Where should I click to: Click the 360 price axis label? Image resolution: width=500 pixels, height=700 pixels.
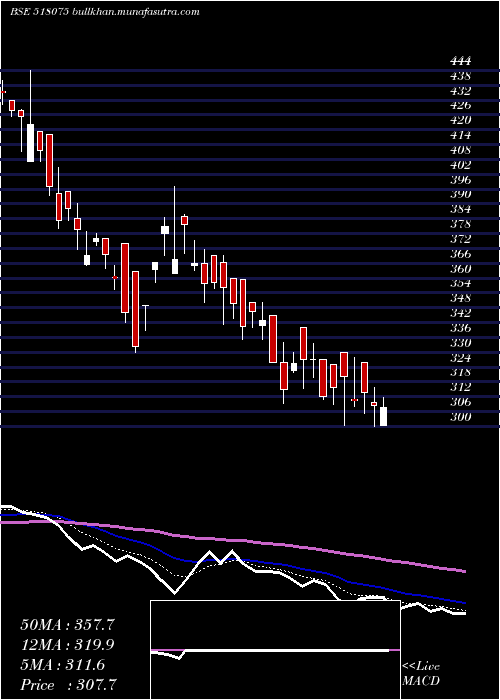460,269
